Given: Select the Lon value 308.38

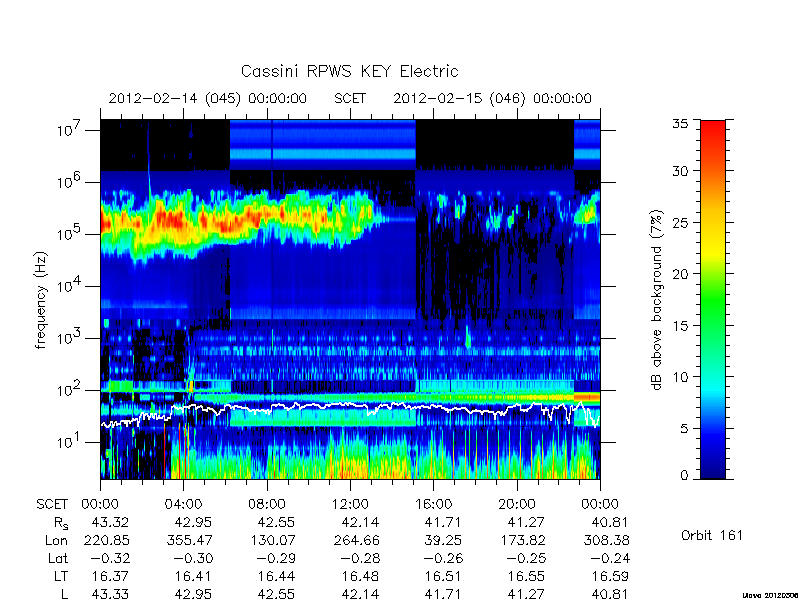Looking at the screenshot, I should (606, 540).
